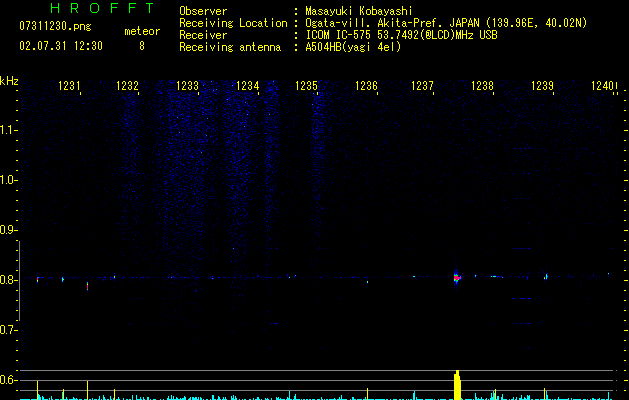This screenshot has height=400, width=629.
Task: Click the strong meteor echo after 1237
Action: click(457, 277)
